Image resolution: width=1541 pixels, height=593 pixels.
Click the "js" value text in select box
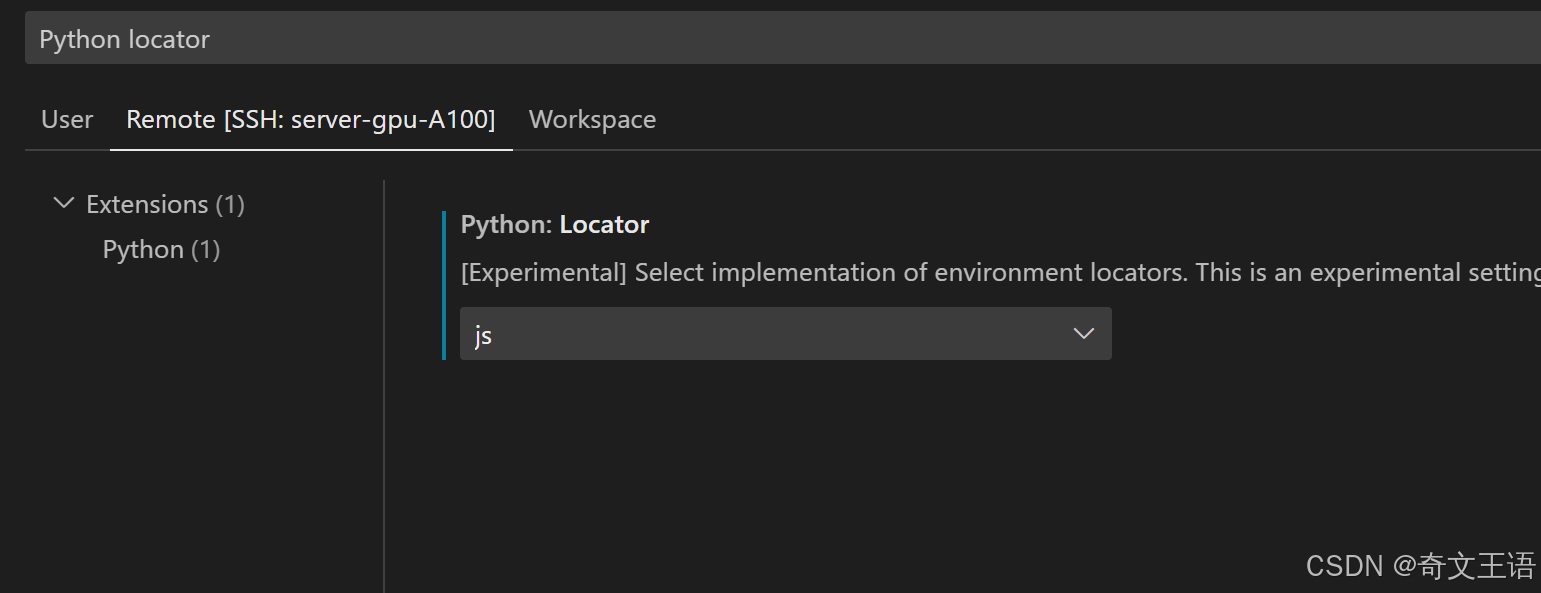(483, 335)
